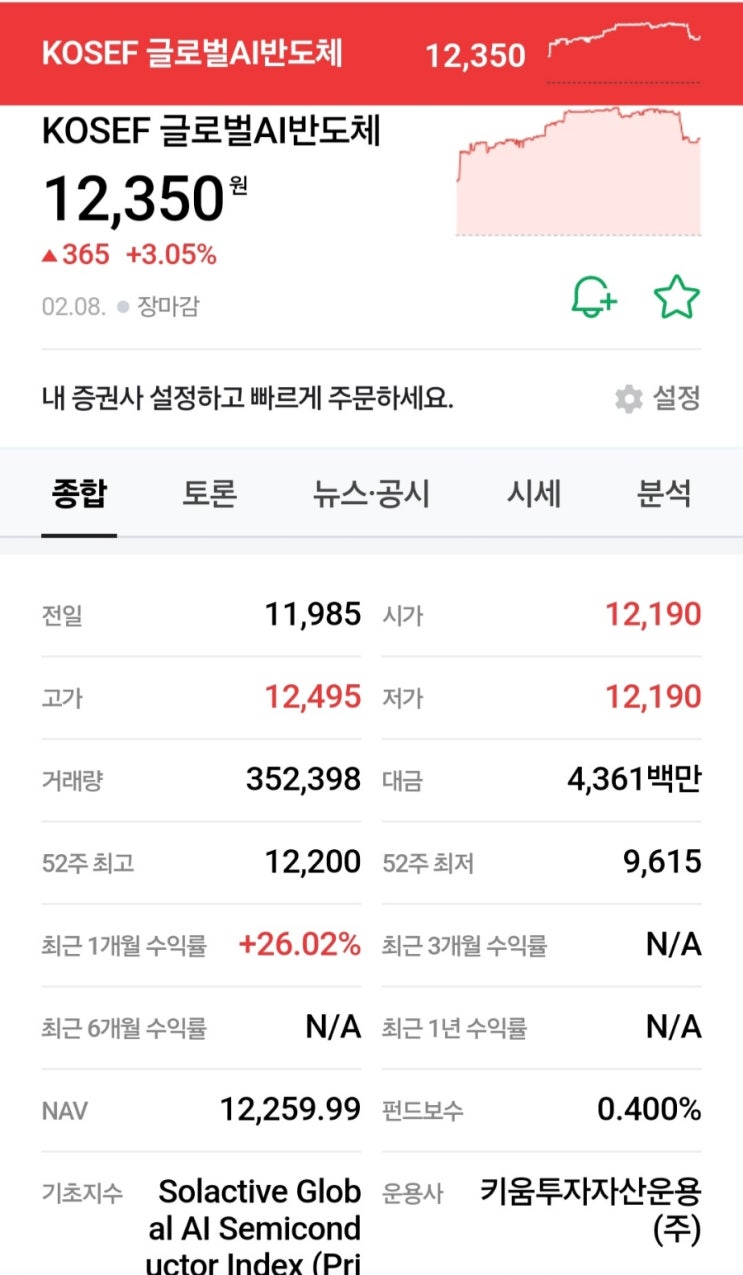Switch to the 토론 tab
Image resolution: width=743 pixels, height=1275 pixels.
pos(207,493)
